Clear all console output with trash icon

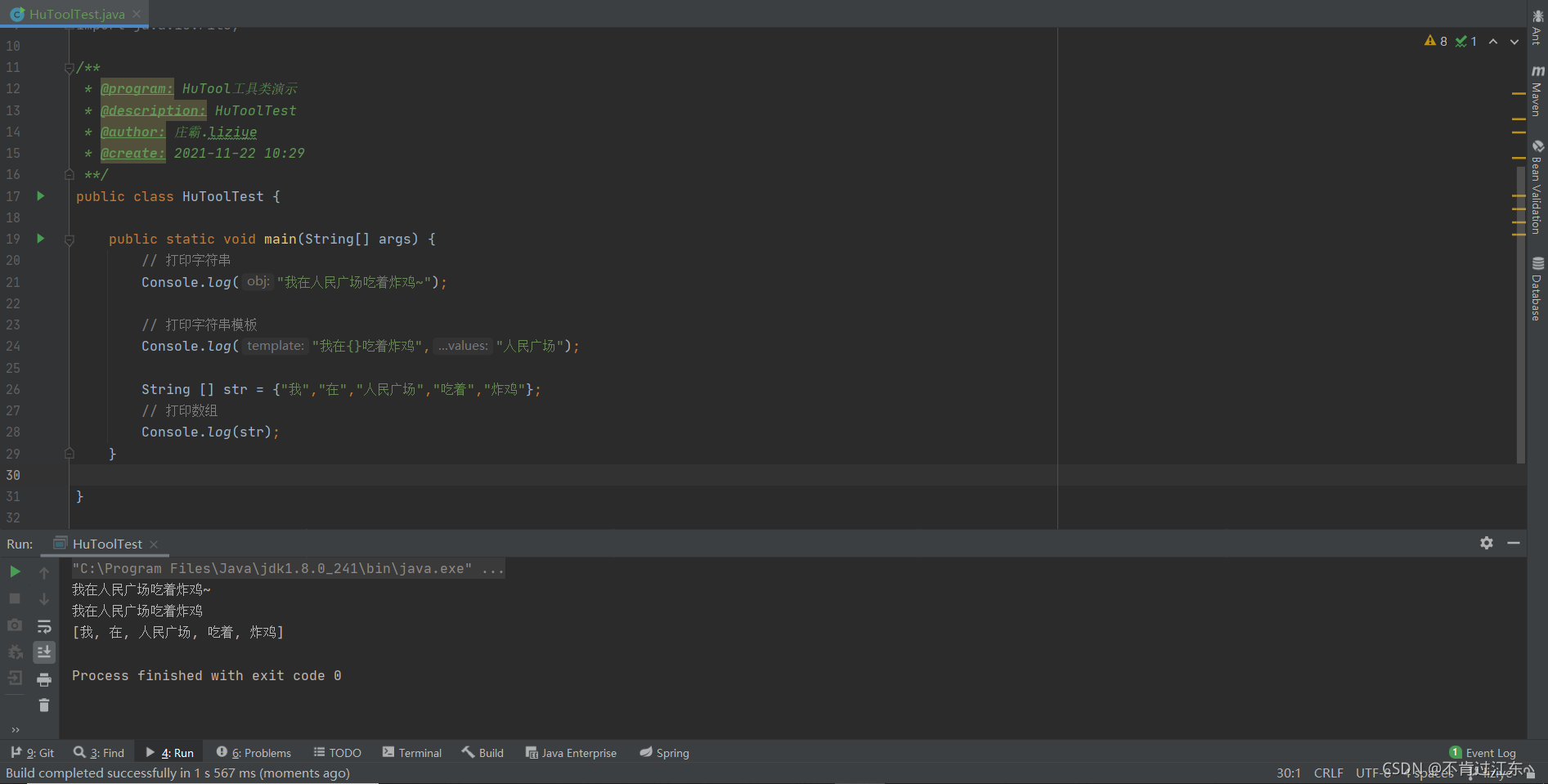pos(44,706)
